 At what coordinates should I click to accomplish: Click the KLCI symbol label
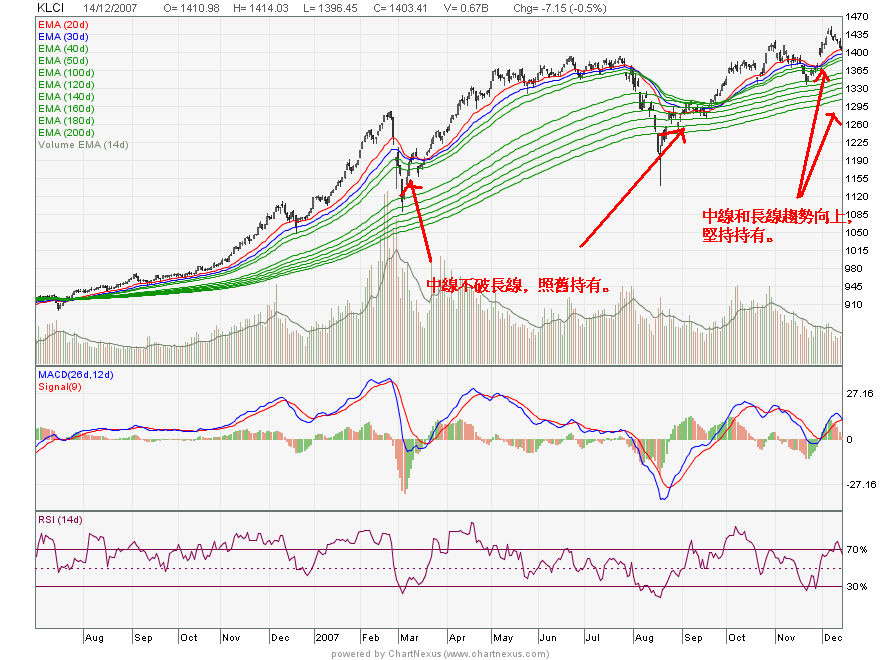coord(50,7)
